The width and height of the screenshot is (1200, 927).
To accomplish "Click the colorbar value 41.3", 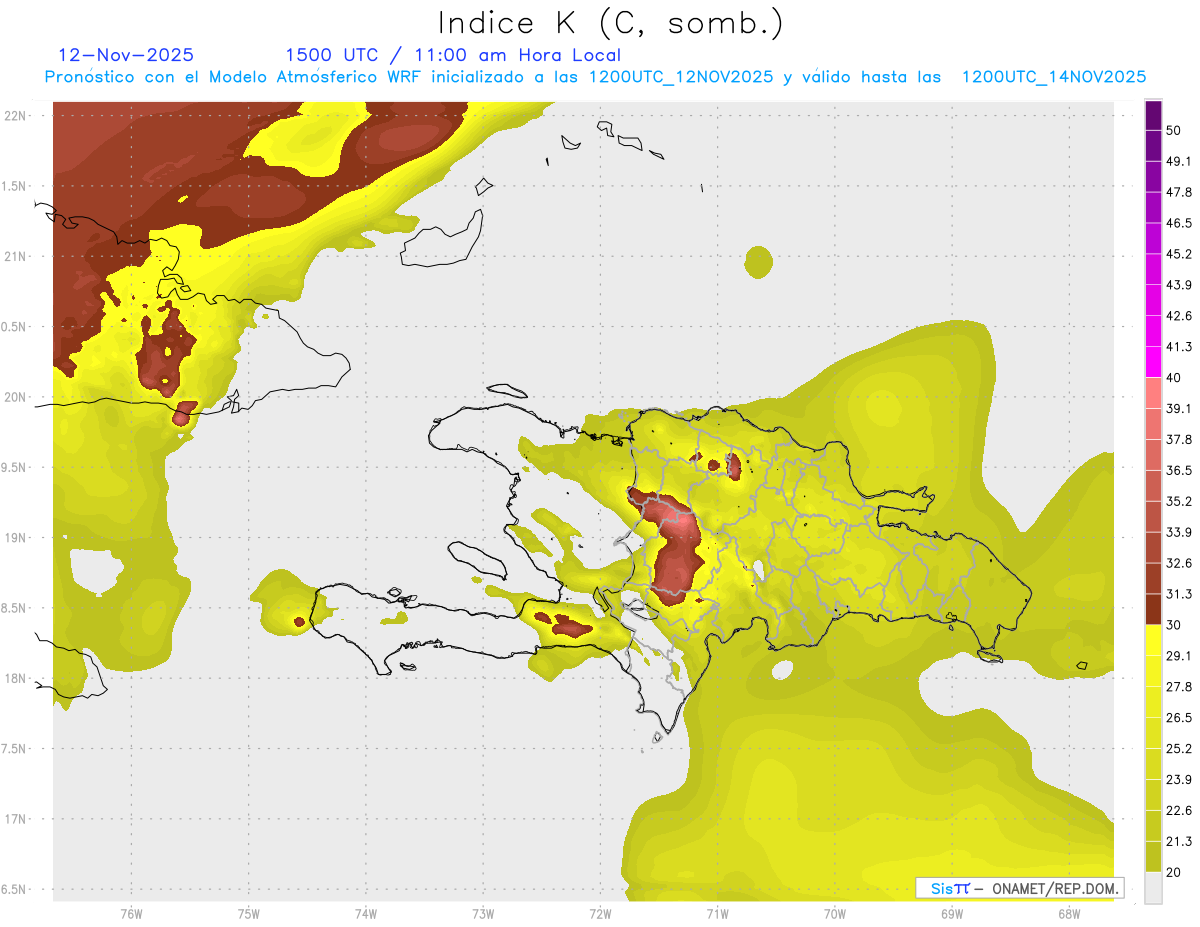I will click(1180, 347).
